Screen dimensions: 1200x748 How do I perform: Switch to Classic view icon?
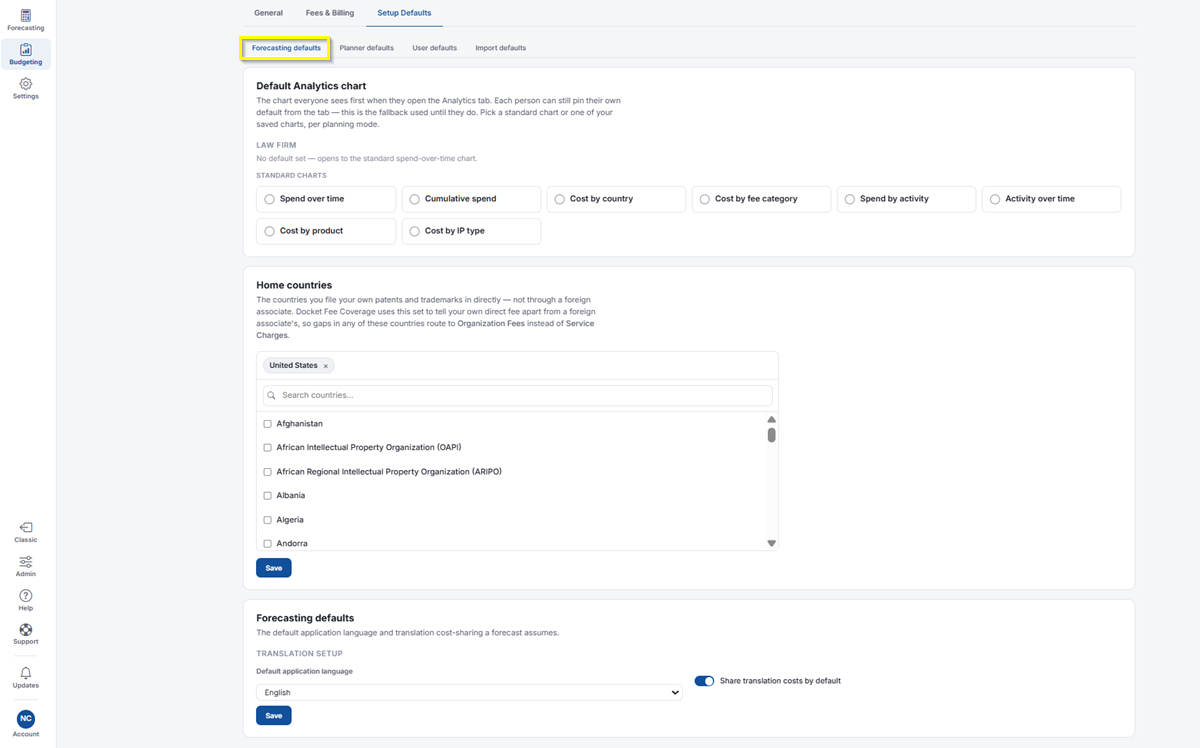pyautogui.click(x=26, y=532)
